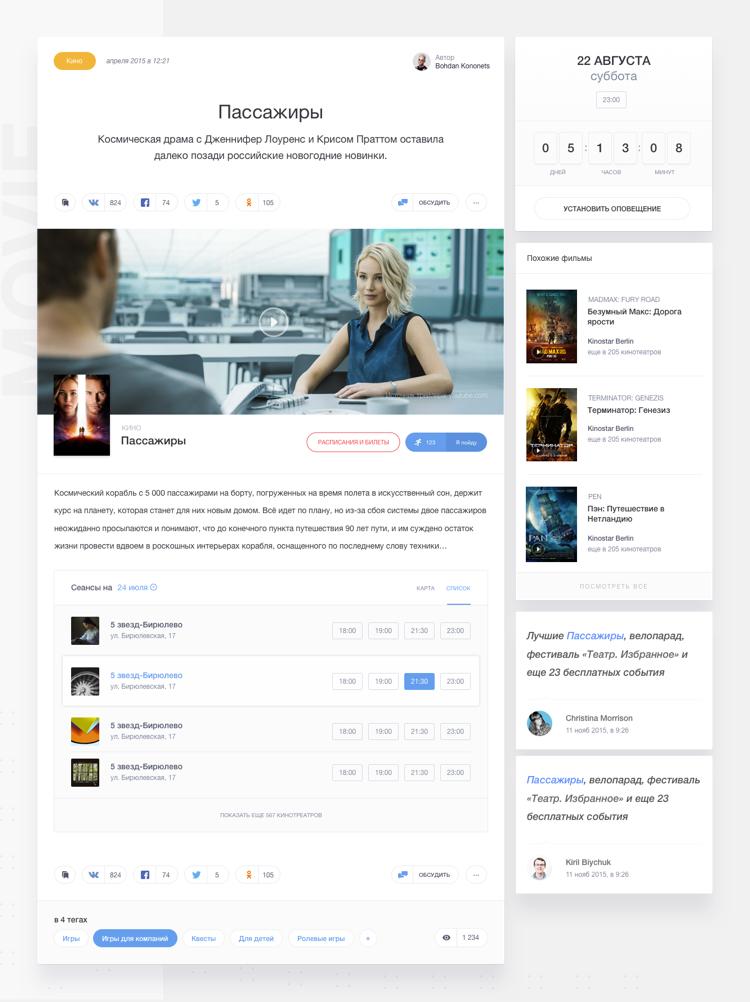Click the VK share icon above the trailer
The width and height of the screenshot is (750, 1002).
pos(93,203)
